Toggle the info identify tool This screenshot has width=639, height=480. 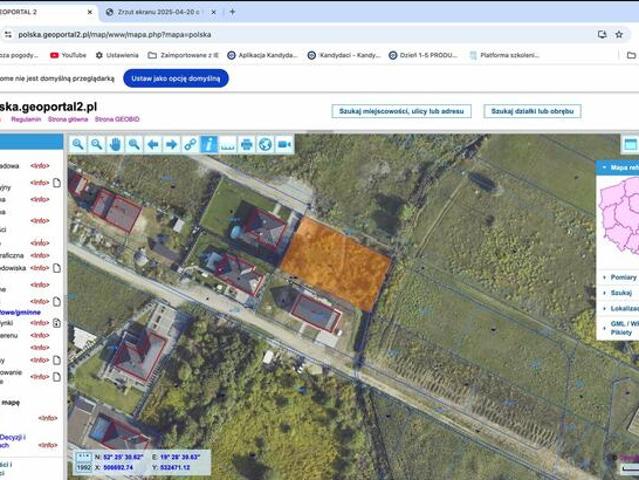click(x=209, y=144)
